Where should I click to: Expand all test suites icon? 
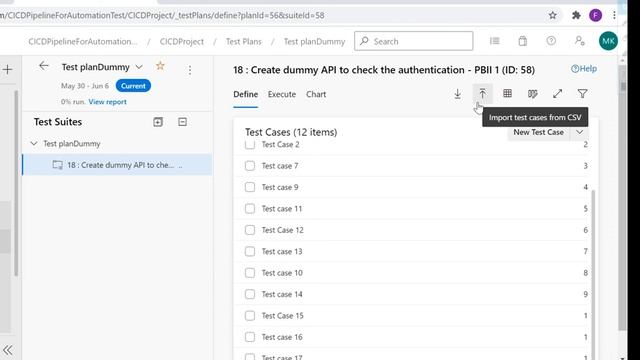[158, 122]
